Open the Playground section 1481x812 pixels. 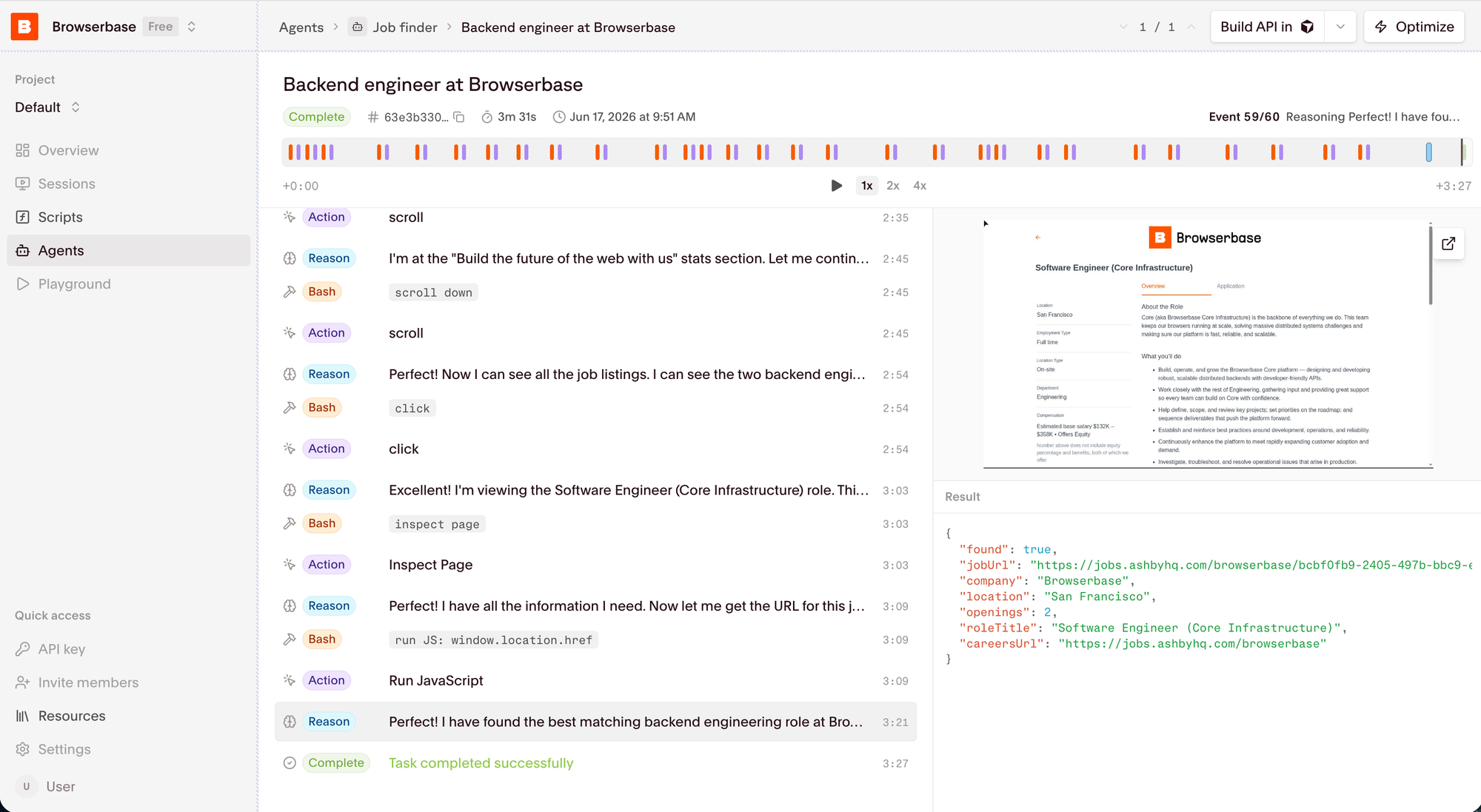(x=129, y=283)
